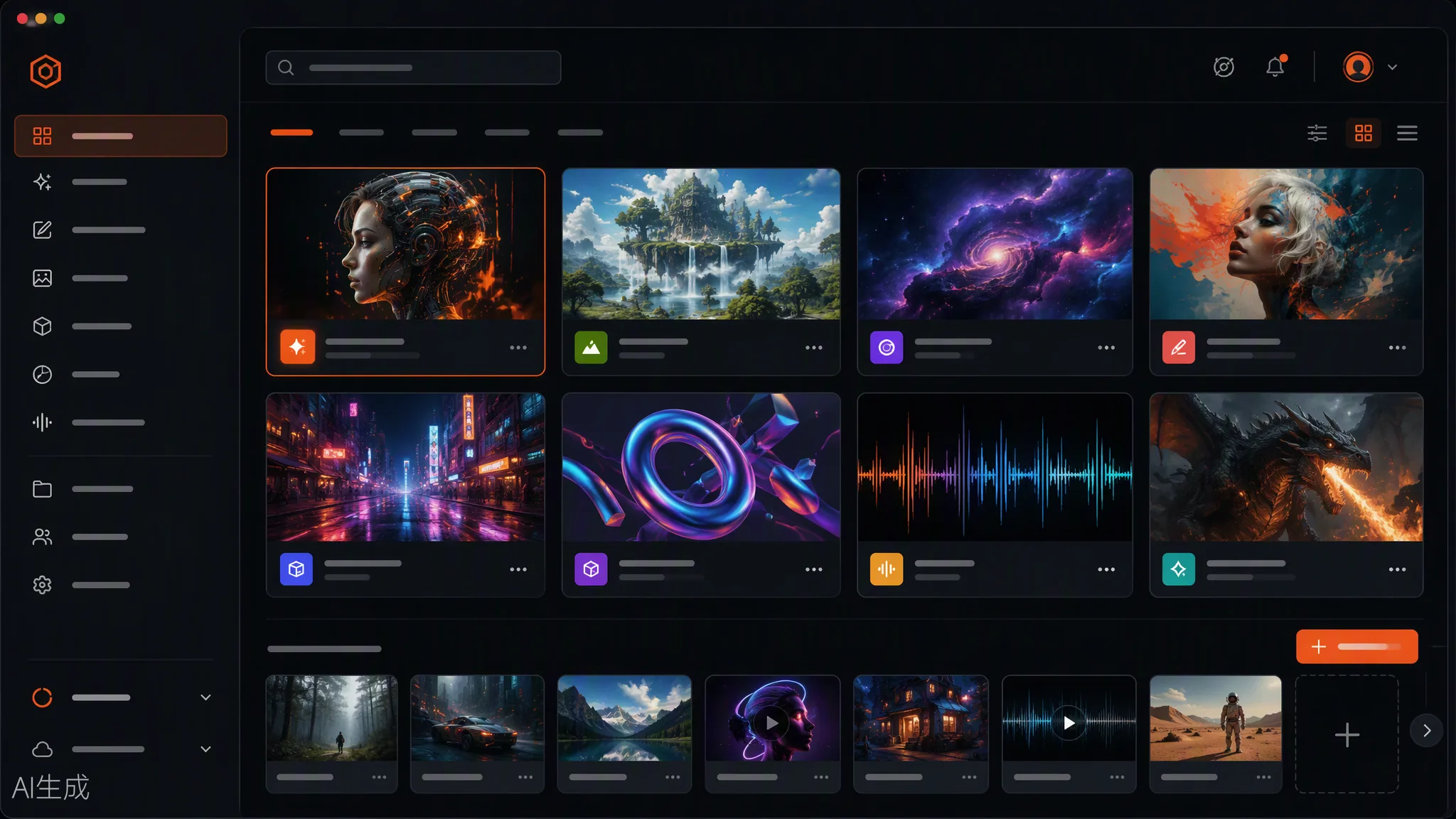The height and width of the screenshot is (819, 1456).
Task: Click the orange plus create button
Action: coord(1356,646)
